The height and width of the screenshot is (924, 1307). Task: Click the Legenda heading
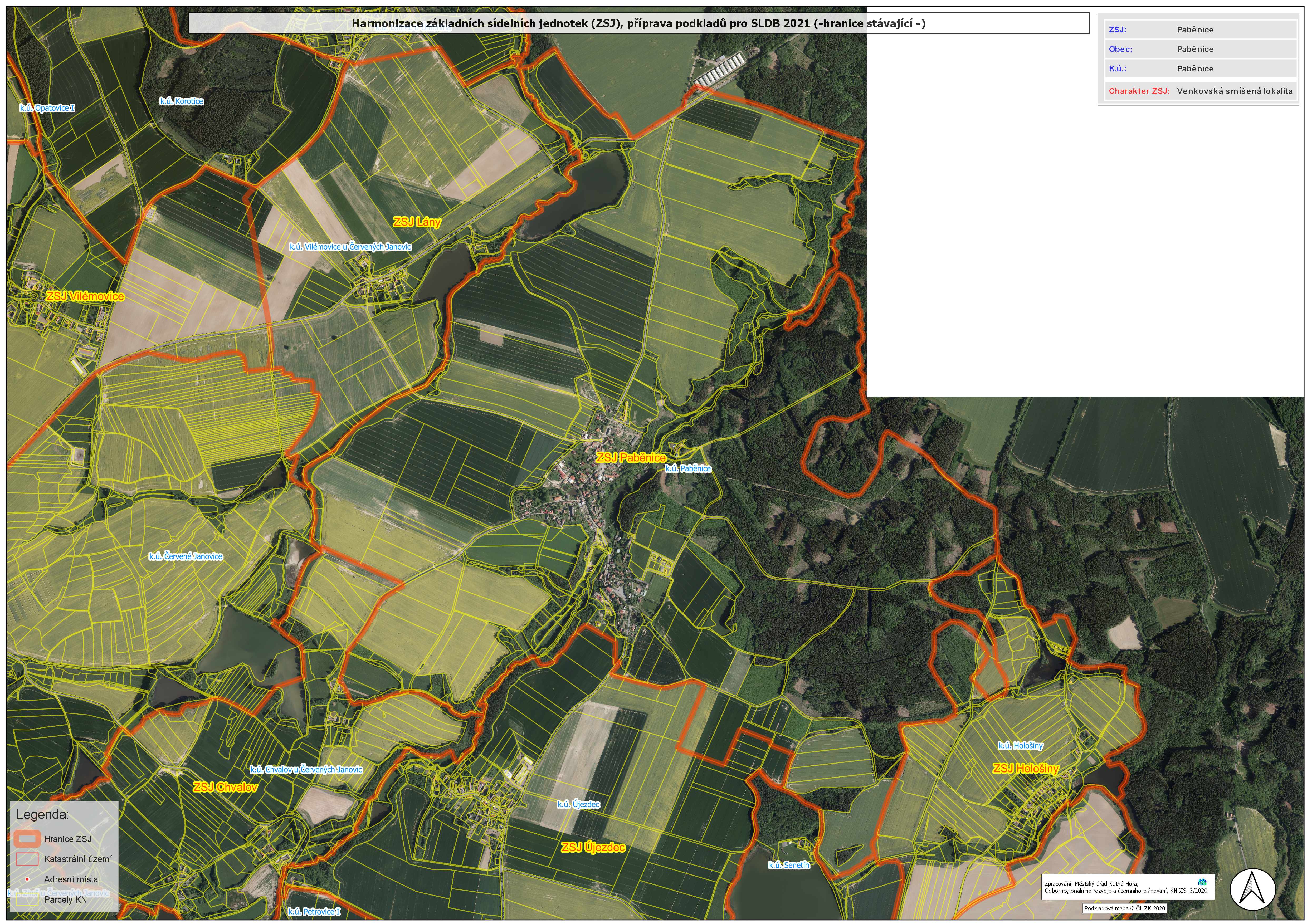[x=42, y=814]
